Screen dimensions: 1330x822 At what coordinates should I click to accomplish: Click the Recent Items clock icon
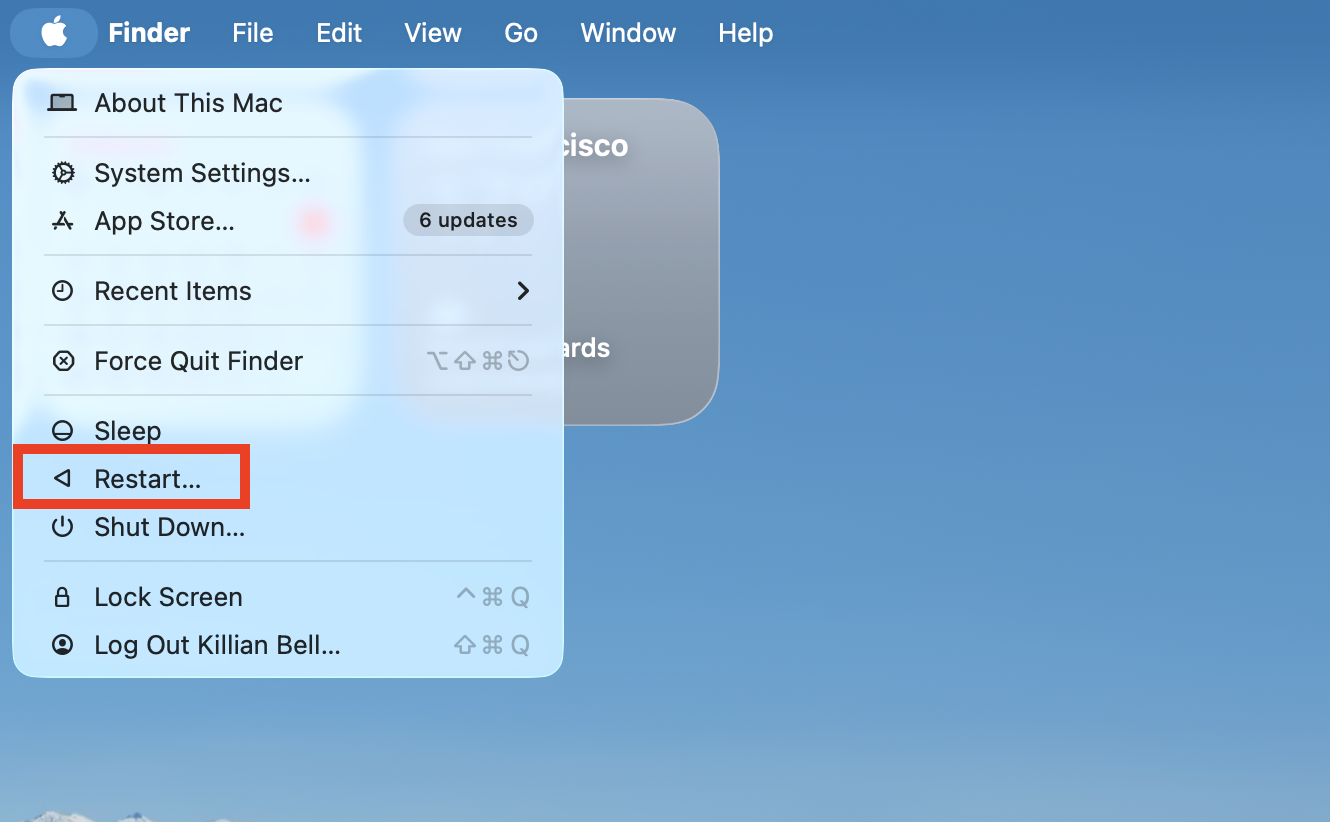point(62,291)
